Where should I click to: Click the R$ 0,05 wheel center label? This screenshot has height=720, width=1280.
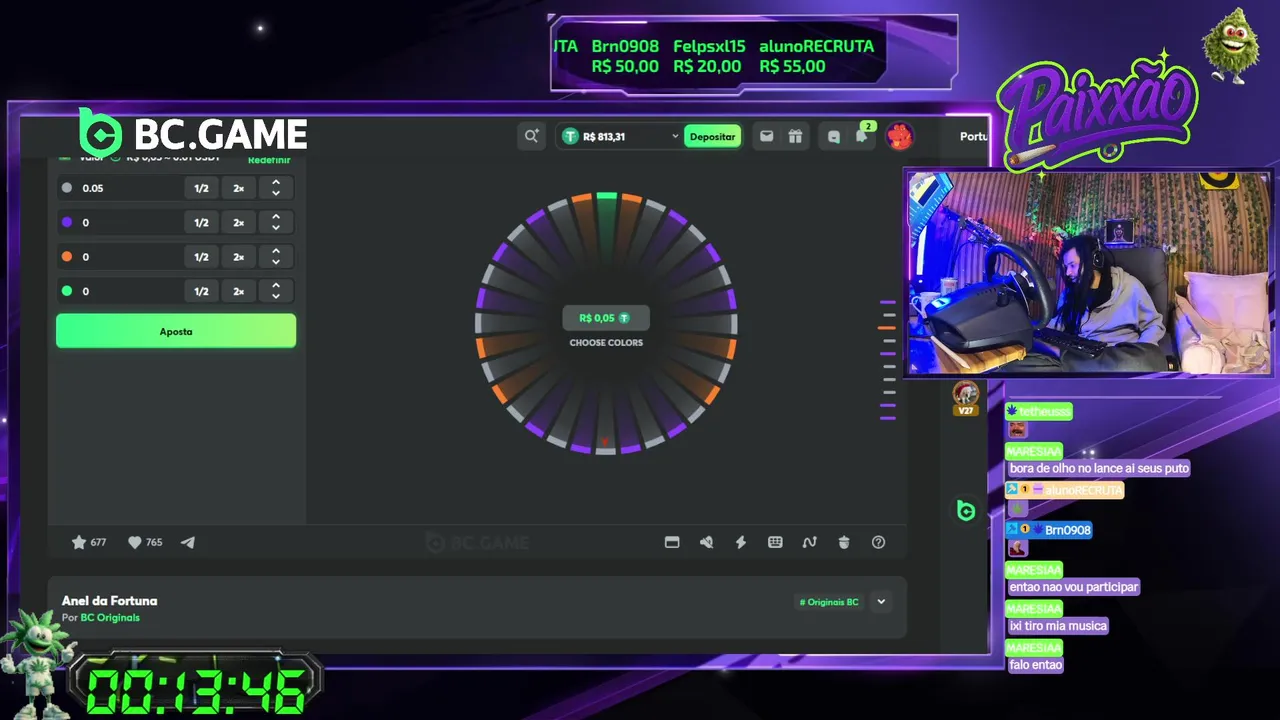click(606, 318)
